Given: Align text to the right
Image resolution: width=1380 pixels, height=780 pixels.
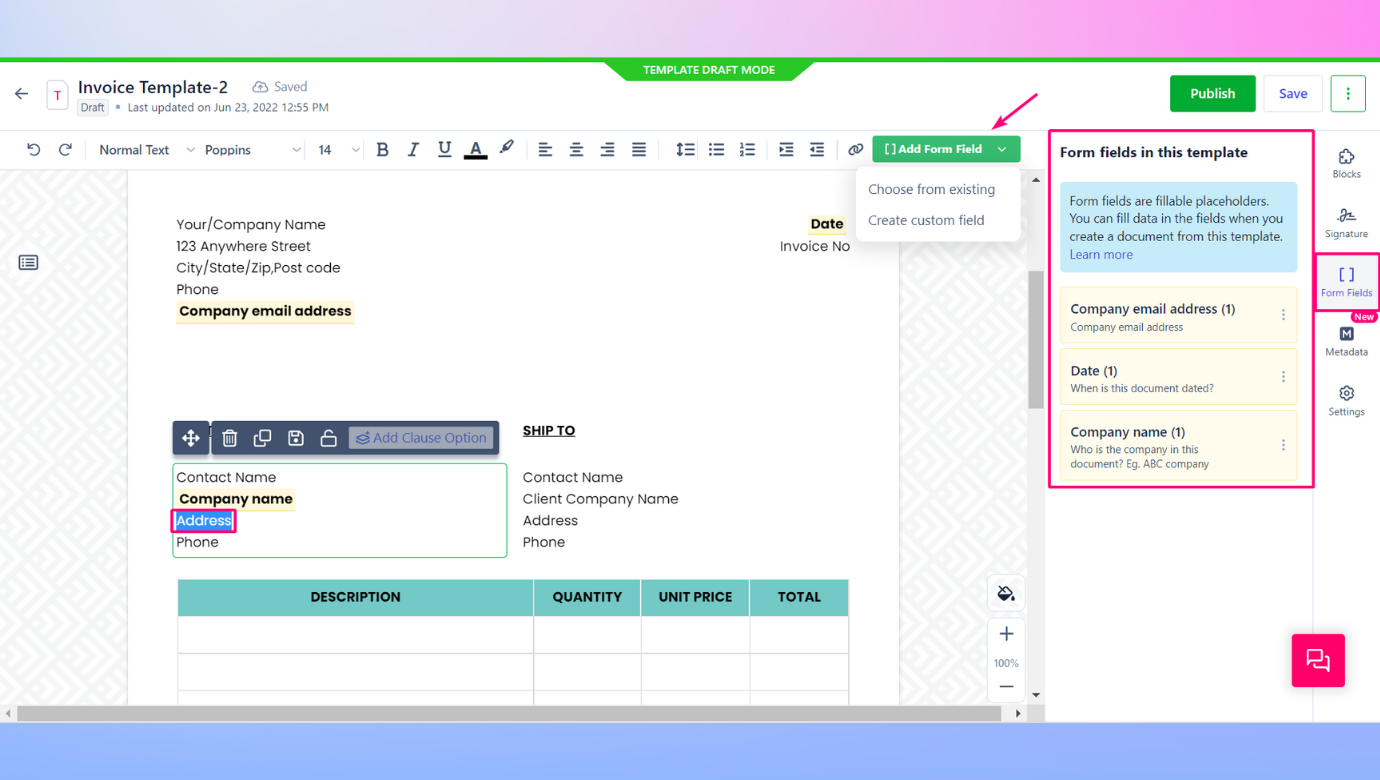Looking at the screenshot, I should coord(607,149).
